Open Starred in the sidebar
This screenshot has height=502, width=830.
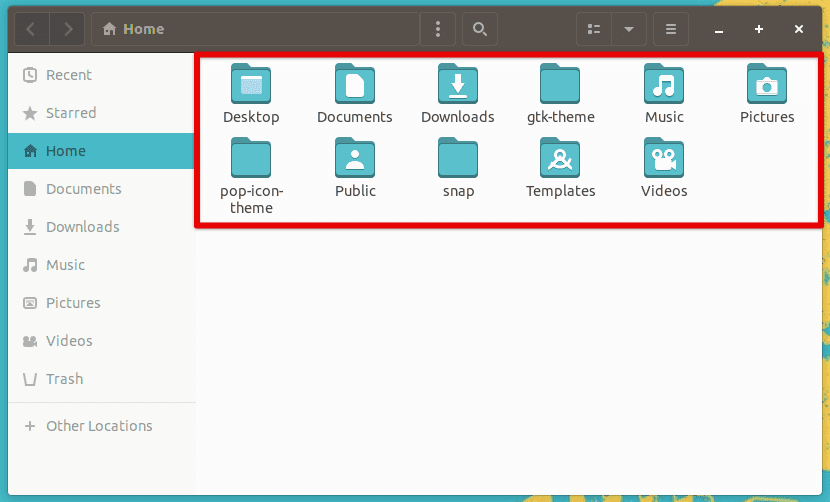pos(102,113)
